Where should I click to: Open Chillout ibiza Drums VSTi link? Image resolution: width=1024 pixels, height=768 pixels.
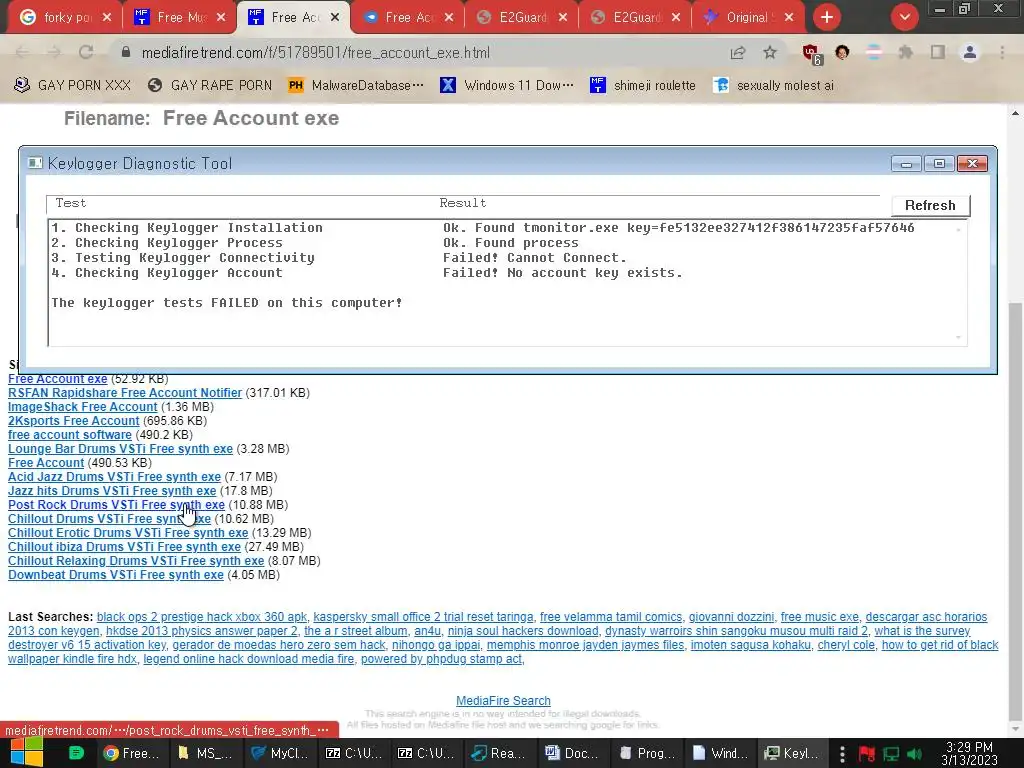point(124,547)
